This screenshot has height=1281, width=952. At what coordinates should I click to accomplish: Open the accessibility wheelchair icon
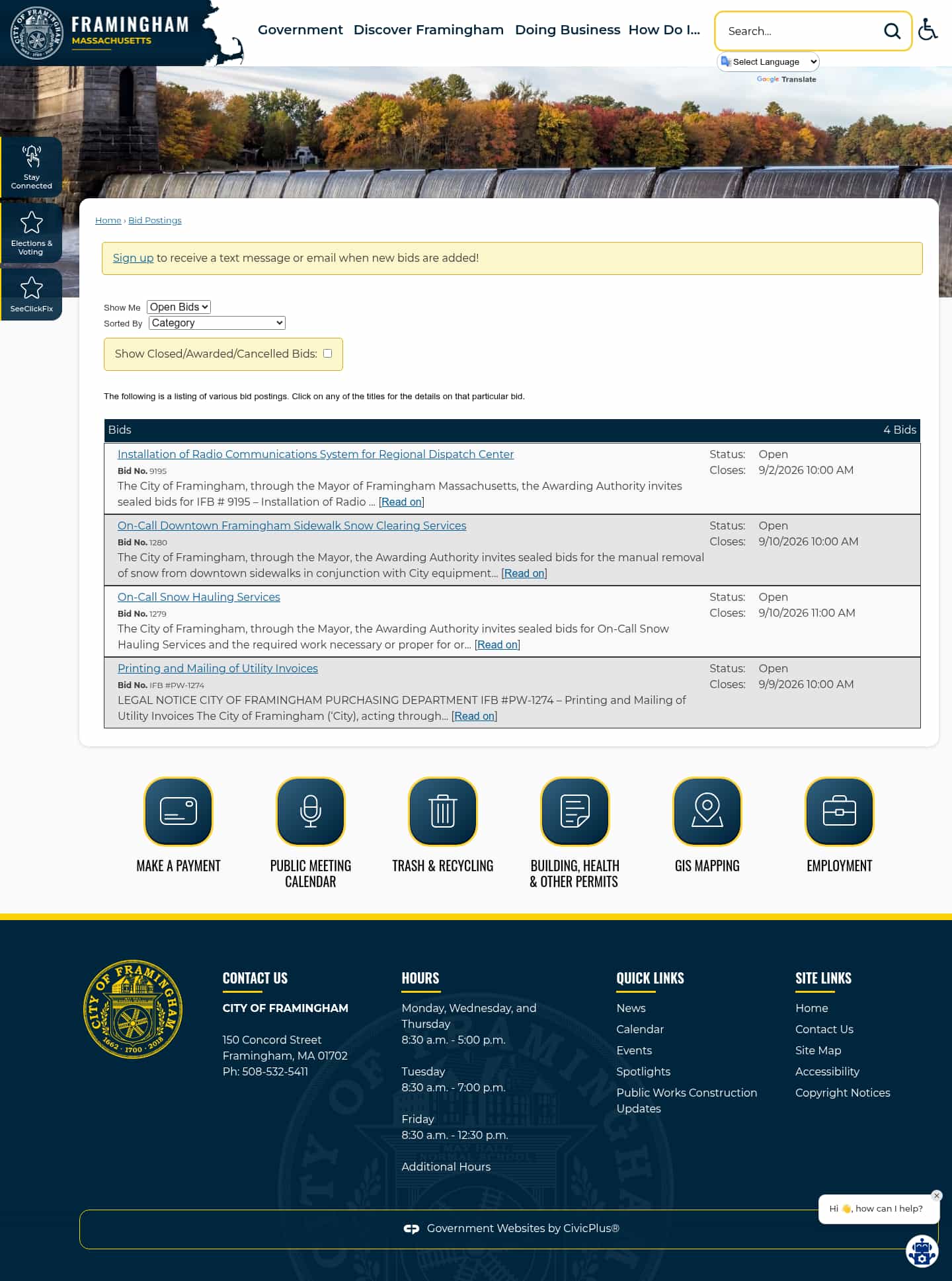tap(928, 29)
